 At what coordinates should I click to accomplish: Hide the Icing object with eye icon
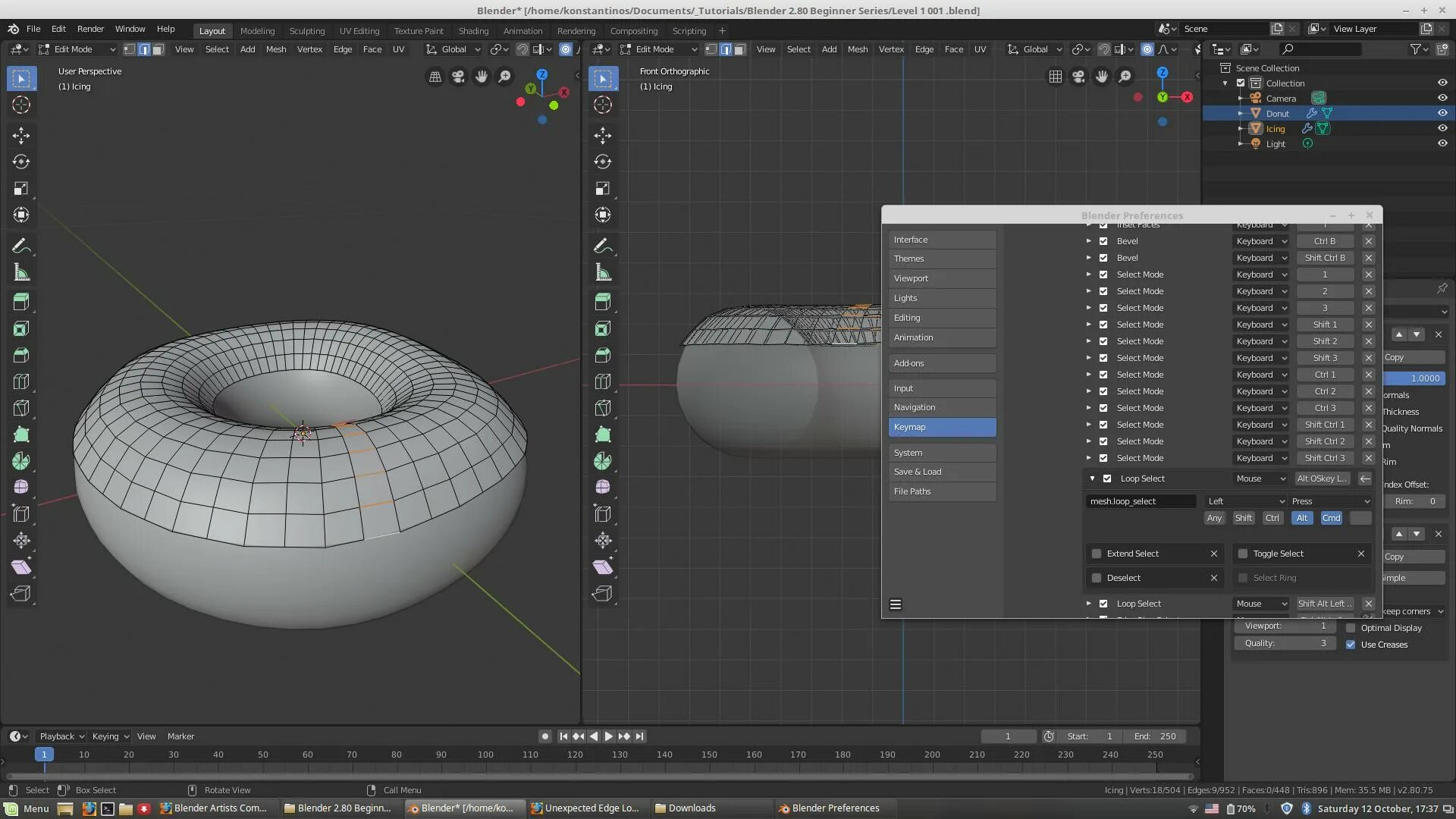pyautogui.click(x=1442, y=128)
